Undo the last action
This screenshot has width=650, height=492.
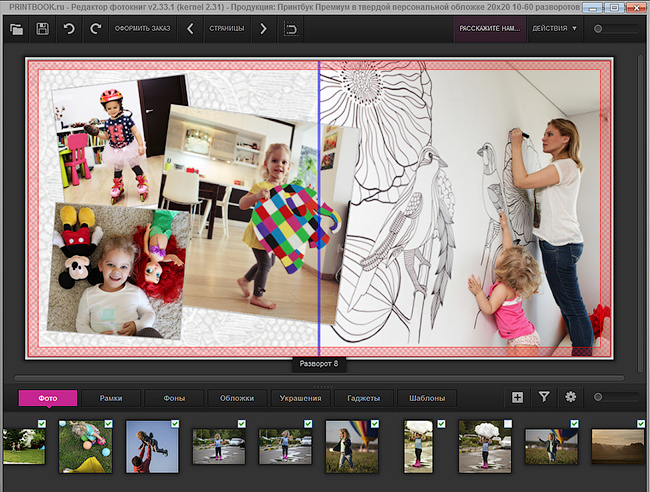69,29
